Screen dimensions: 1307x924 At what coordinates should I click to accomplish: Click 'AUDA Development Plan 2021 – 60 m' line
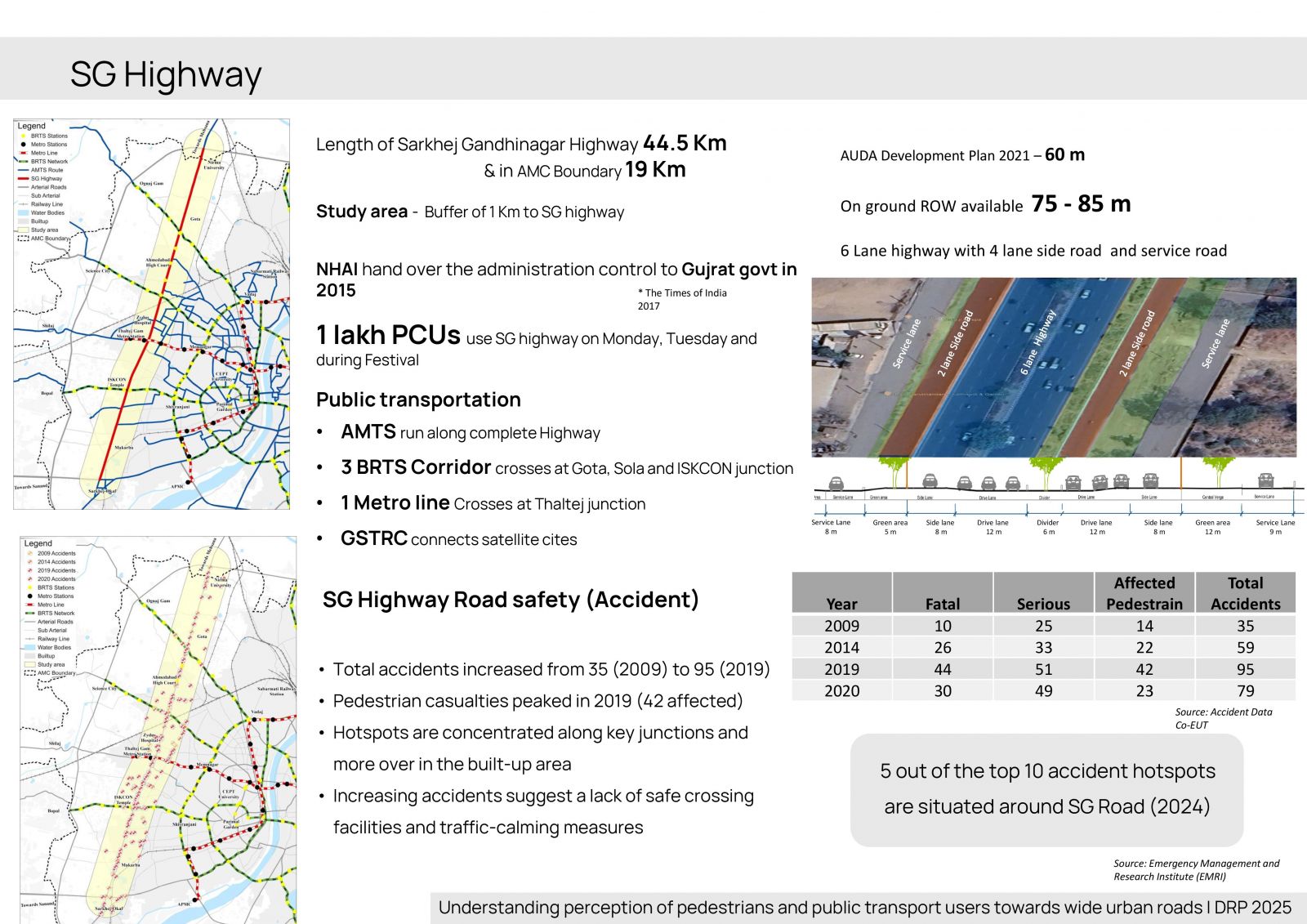point(962,155)
